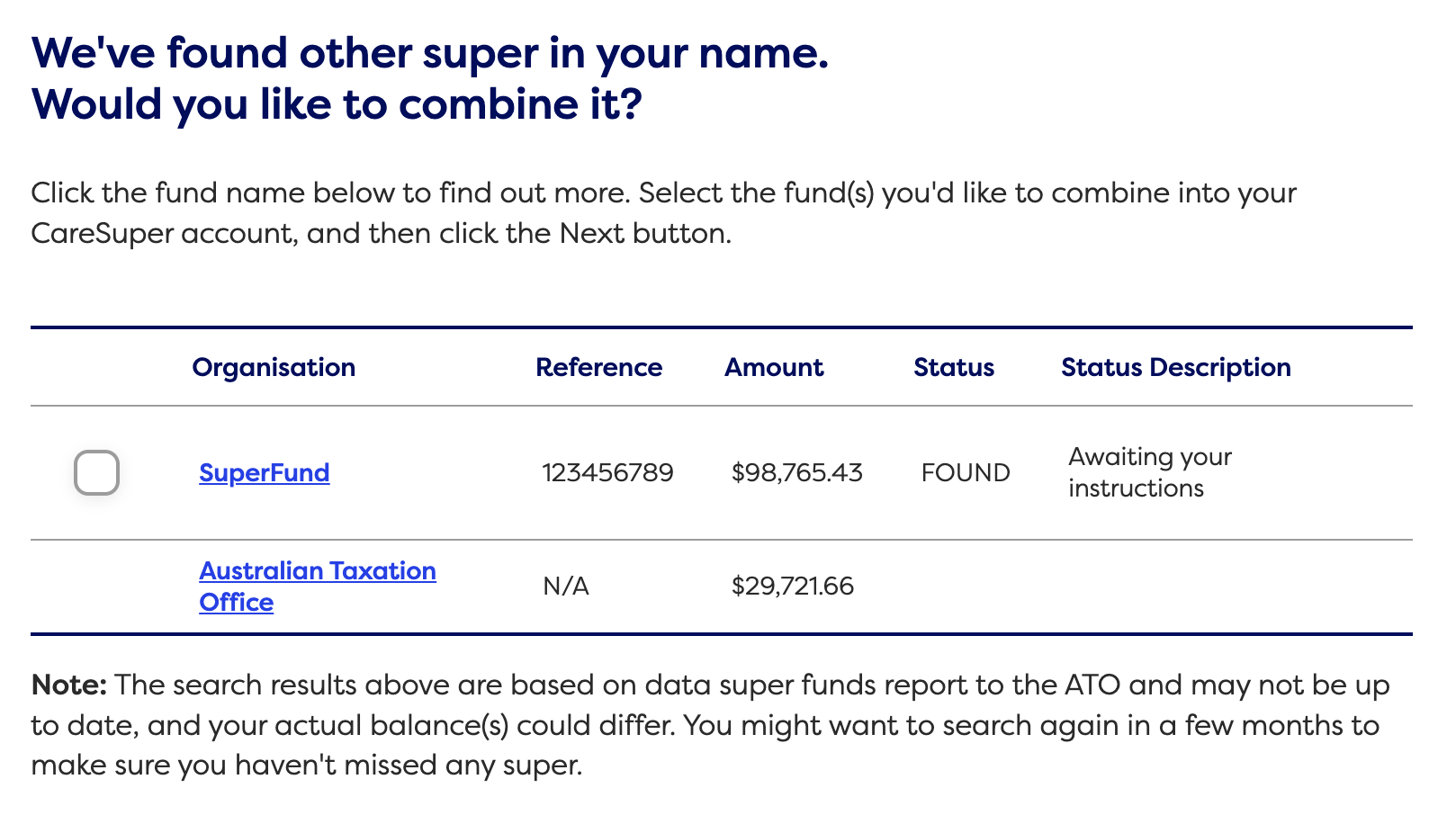Click the Amount column header

(774, 367)
